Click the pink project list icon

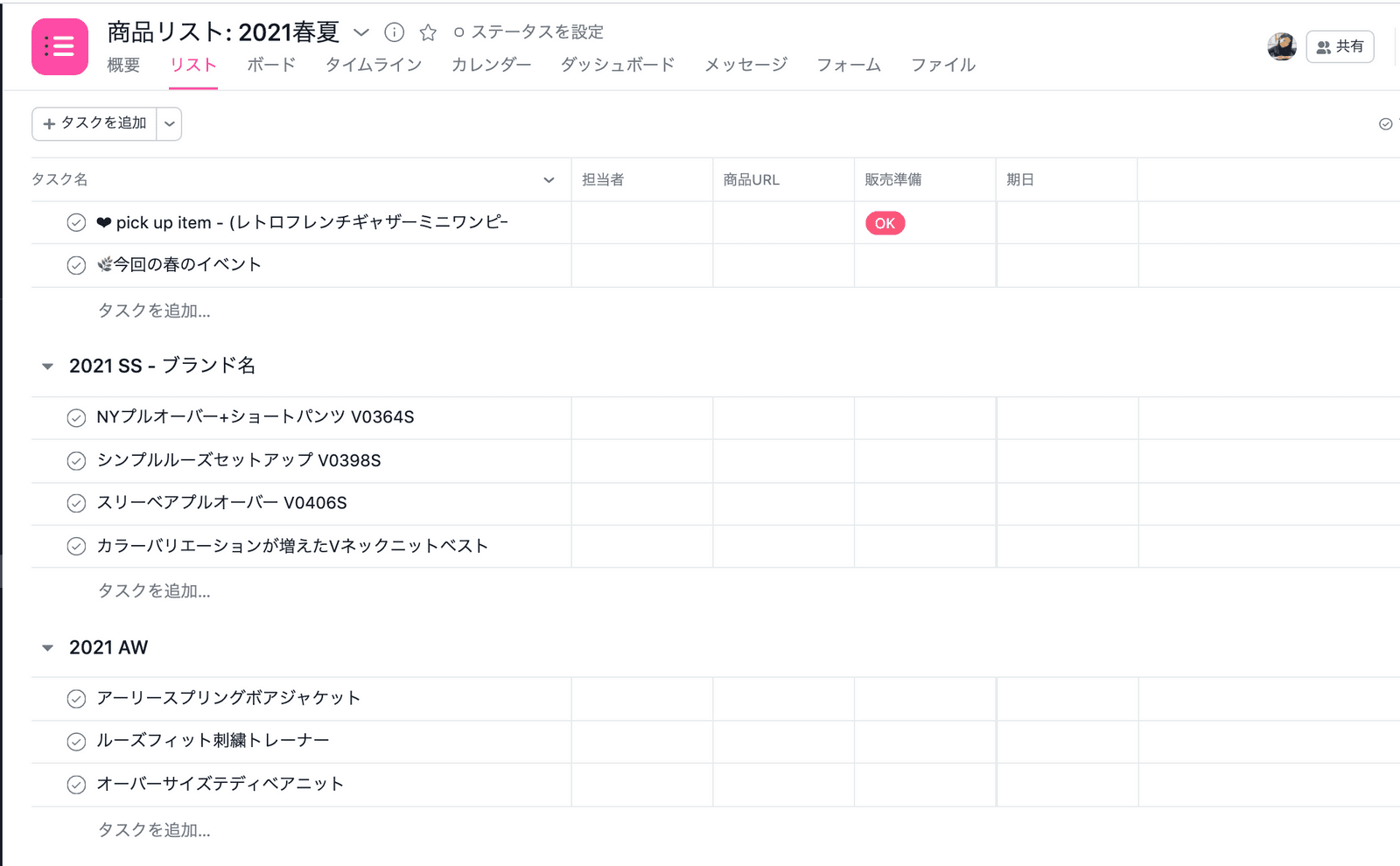coord(59,46)
